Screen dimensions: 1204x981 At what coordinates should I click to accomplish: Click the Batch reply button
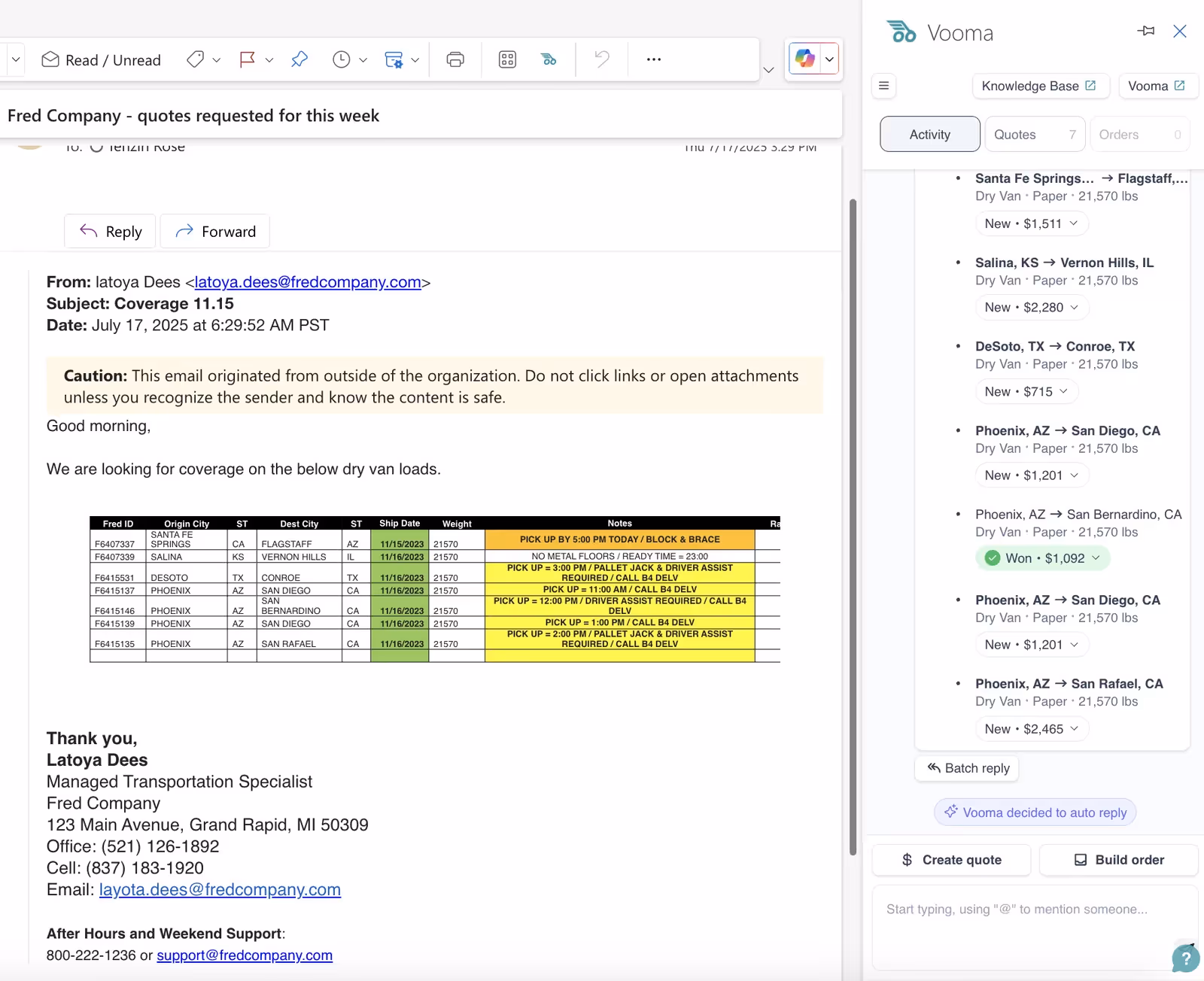point(968,768)
